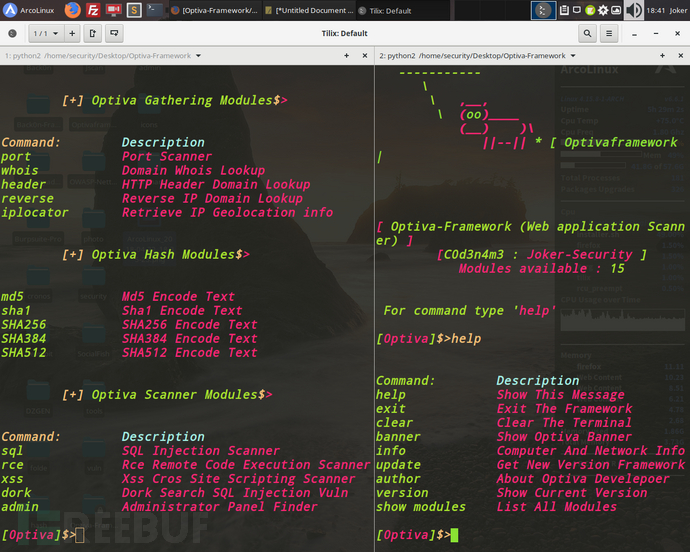Image resolution: width=690 pixels, height=552 pixels.
Task: Expand the 1/1 session switcher dropdown
Action: (46, 33)
